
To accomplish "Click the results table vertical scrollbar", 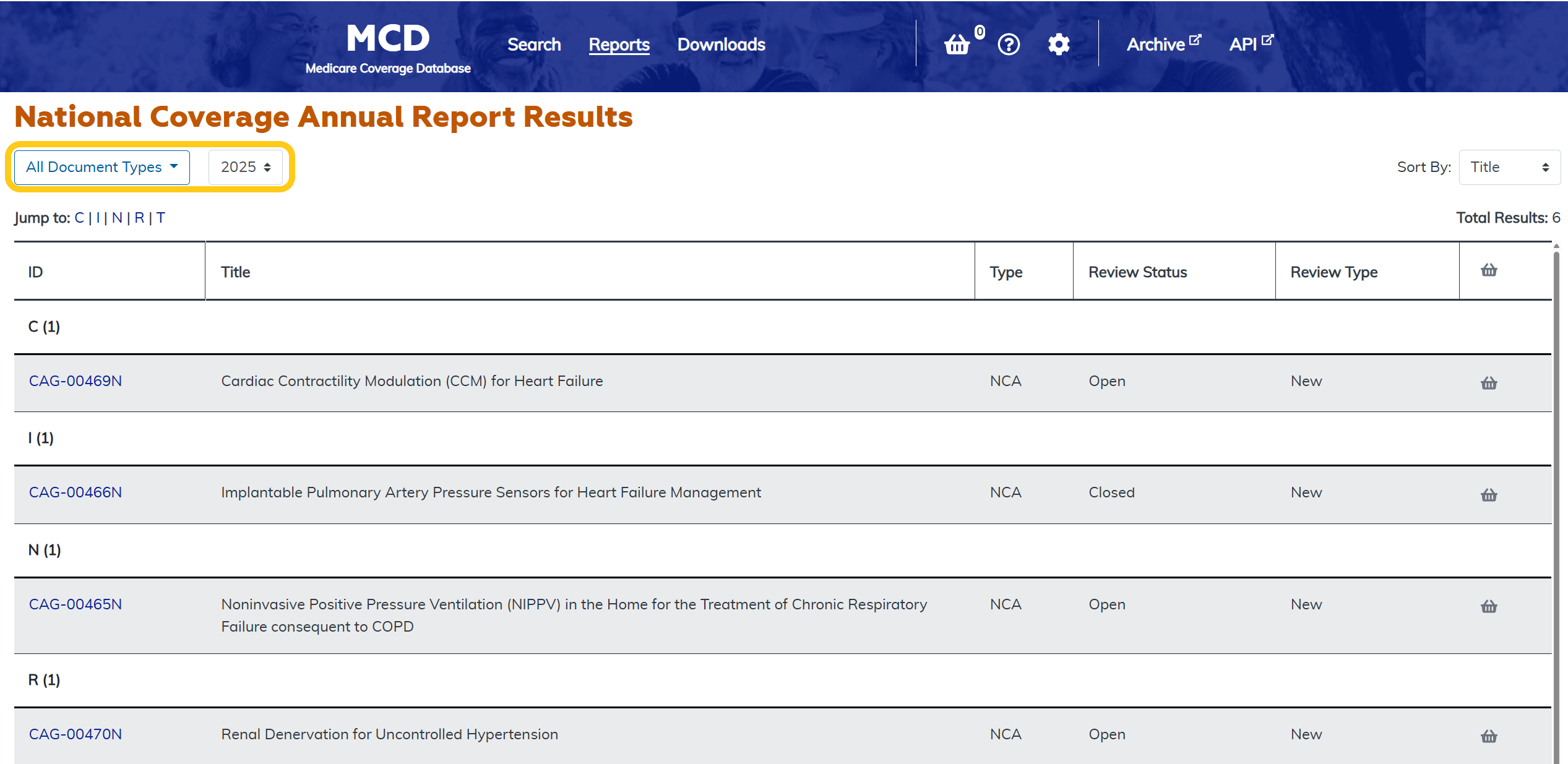I will coord(1556,495).
